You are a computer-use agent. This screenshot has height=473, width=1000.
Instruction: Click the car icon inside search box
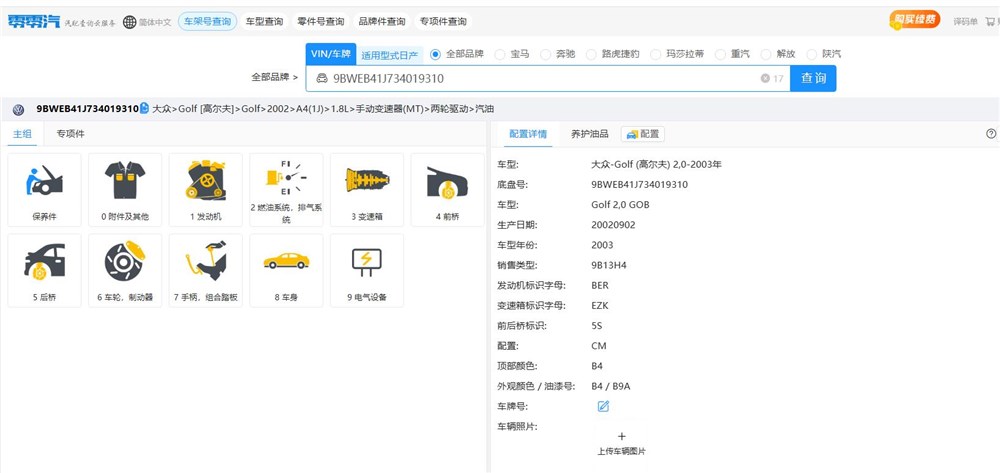(322, 78)
